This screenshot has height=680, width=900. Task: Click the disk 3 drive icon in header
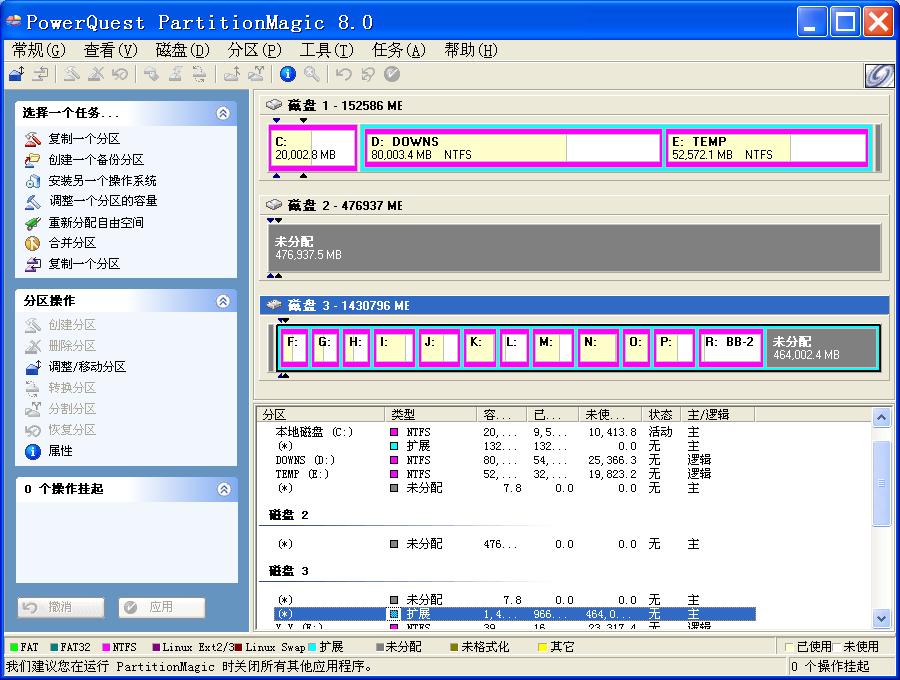(274, 304)
